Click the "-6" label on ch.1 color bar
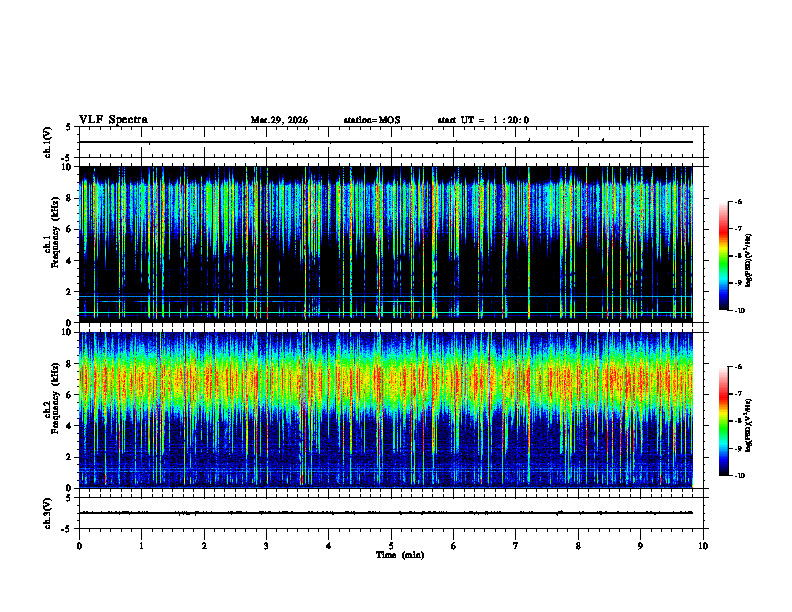The width and height of the screenshot is (792, 612). tap(738, 201)
